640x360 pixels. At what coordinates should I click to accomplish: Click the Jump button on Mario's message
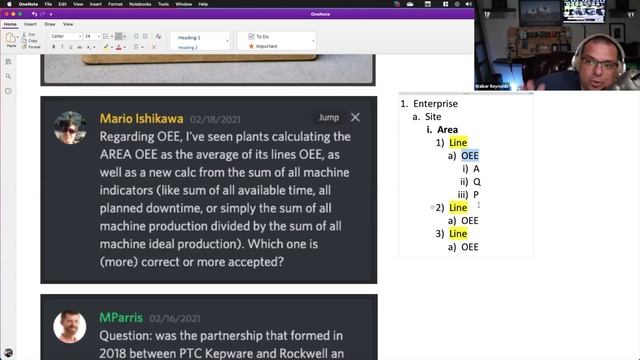click(x=329, y=118)
